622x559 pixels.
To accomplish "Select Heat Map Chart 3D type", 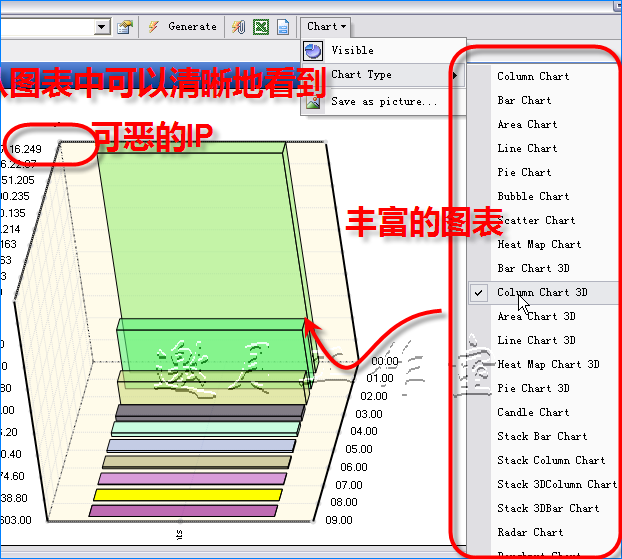I will click(548, 364).
